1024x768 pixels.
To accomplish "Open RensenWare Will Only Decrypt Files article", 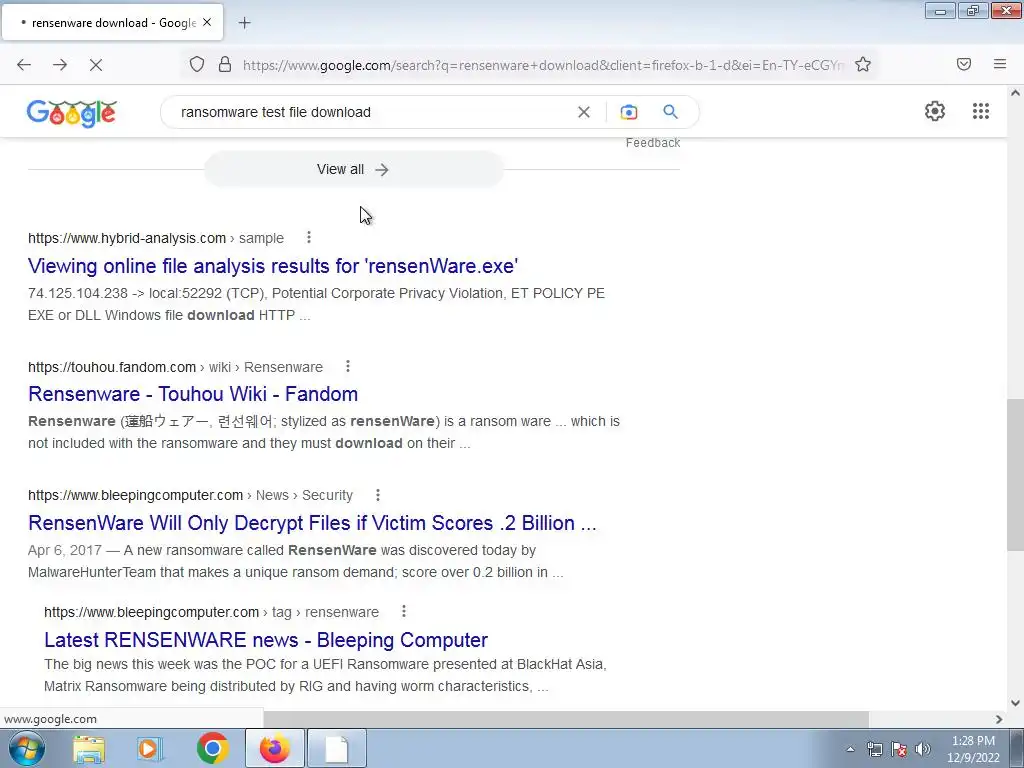I will click(312, 523).
